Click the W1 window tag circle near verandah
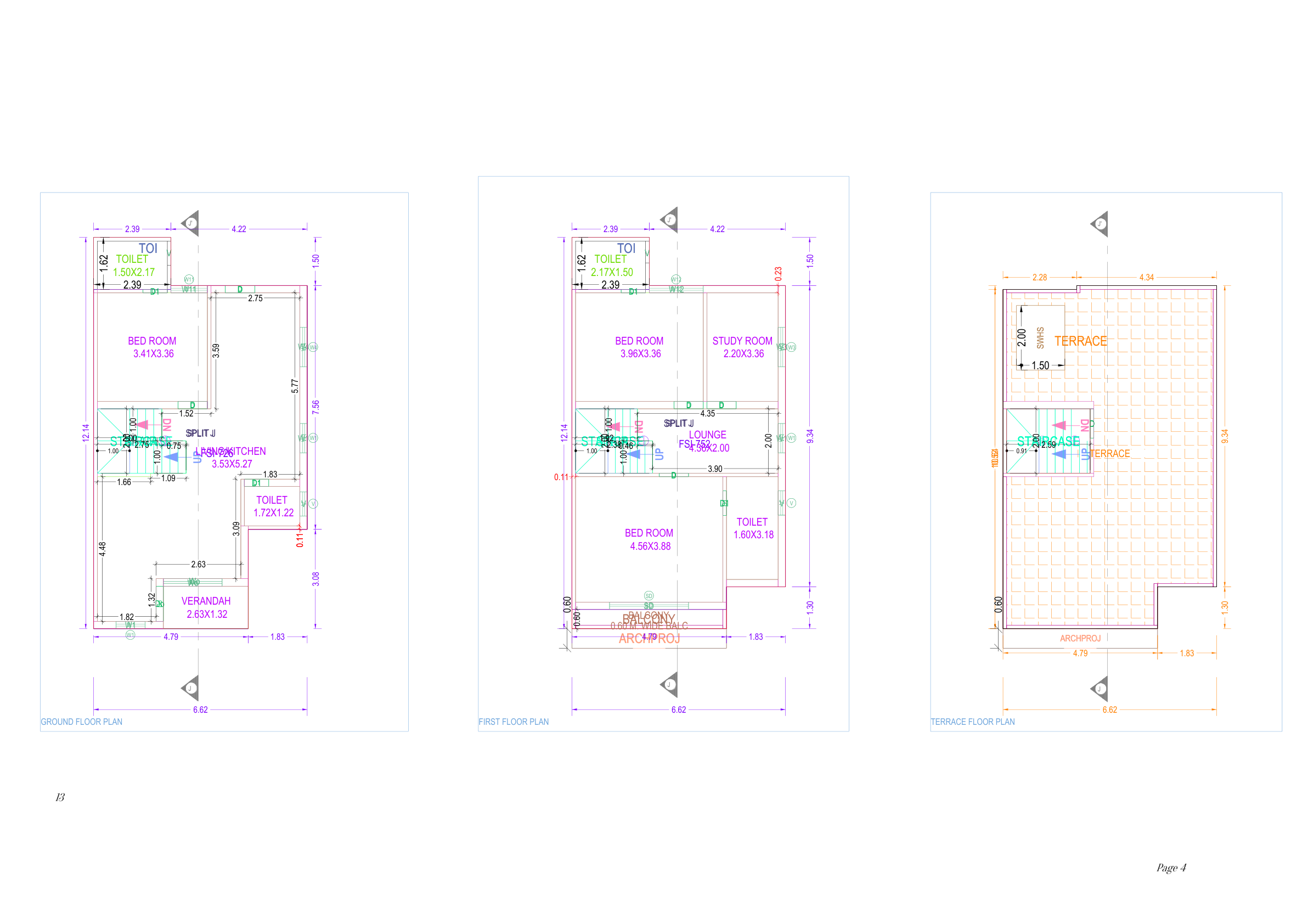 pos(130,635)
